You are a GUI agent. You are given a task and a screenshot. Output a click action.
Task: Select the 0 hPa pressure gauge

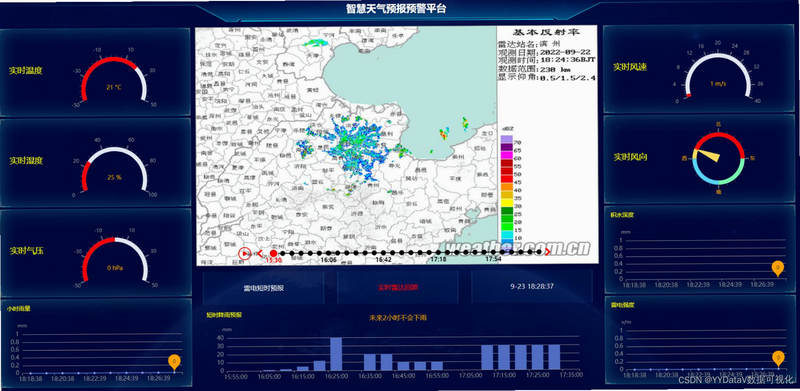click(x=114, y=261)
